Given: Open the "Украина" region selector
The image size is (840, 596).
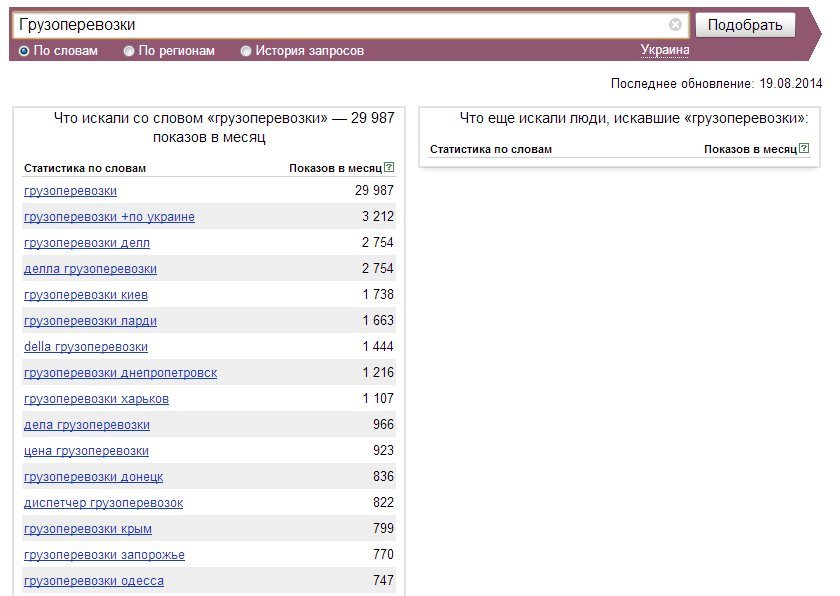Looking at the screenshot, I should [664, 50].
